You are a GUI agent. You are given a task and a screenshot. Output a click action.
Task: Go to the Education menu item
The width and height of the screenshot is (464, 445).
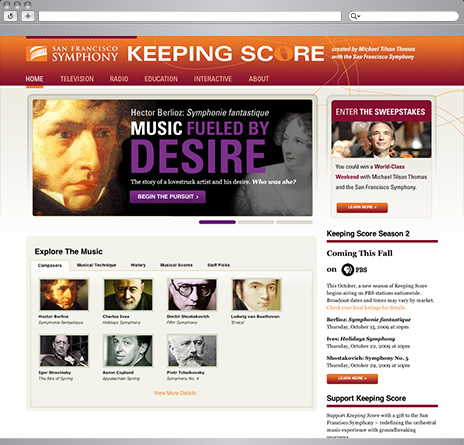[161, 79]
